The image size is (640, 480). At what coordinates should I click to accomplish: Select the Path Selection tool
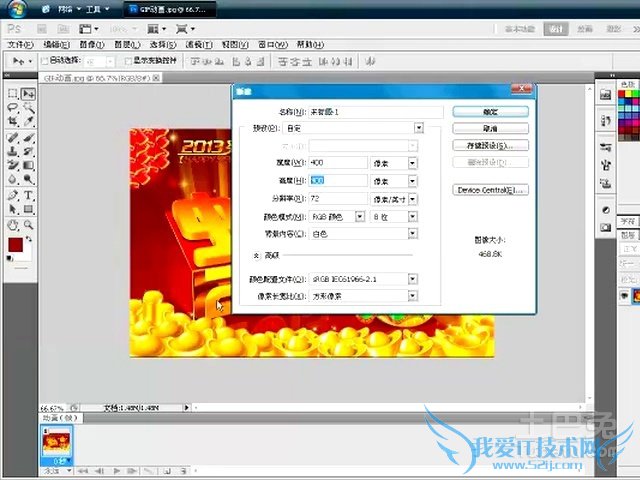(x=13, y=209)
